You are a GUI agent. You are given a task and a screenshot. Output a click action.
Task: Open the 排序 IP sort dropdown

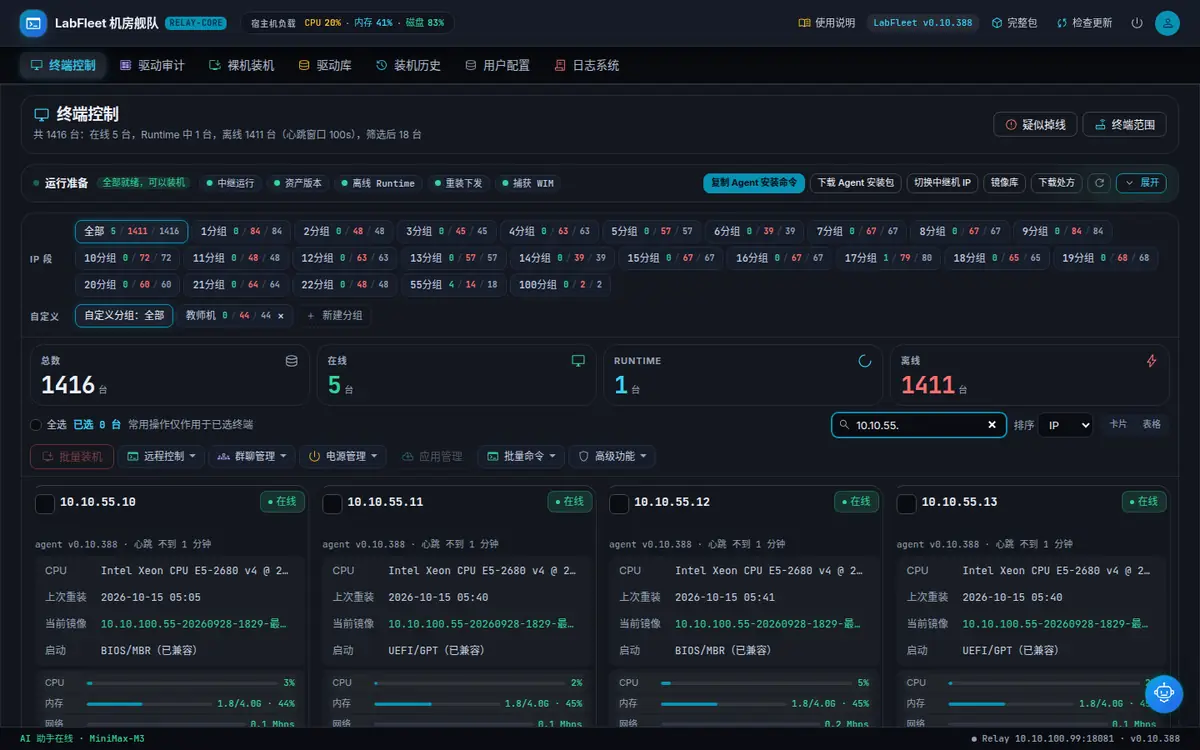[1065, 425]
